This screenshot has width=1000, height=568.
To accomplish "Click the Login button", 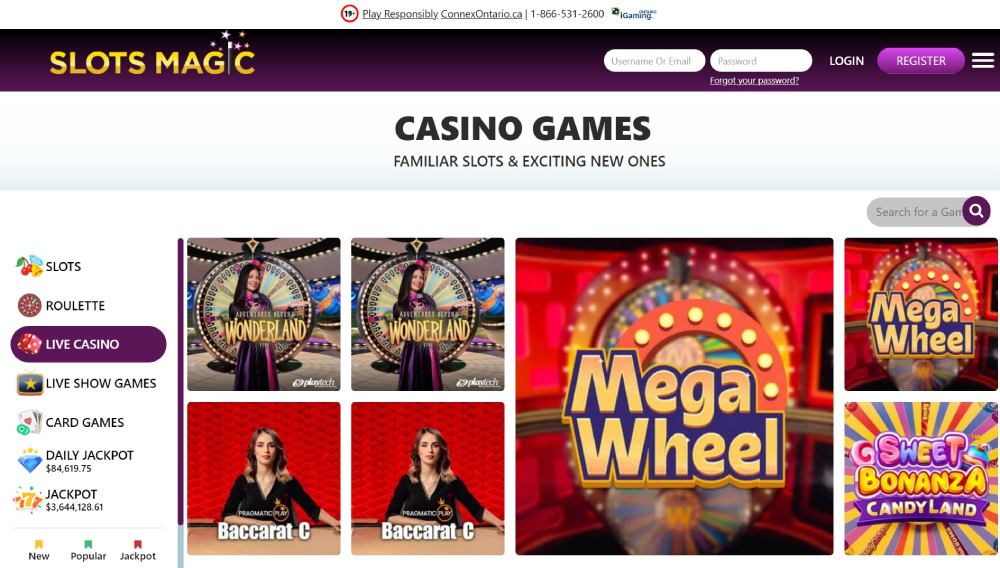I will [x=846, y=61].
